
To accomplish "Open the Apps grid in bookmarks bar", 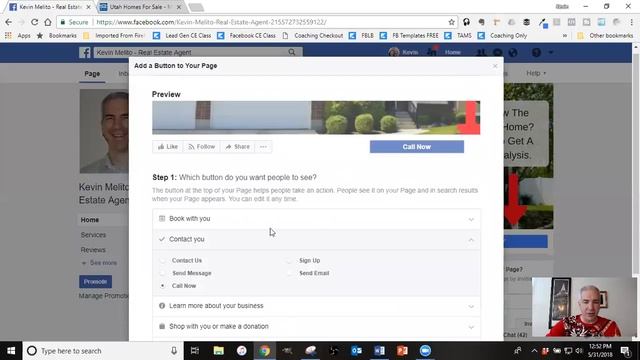I will click(8, 36).
